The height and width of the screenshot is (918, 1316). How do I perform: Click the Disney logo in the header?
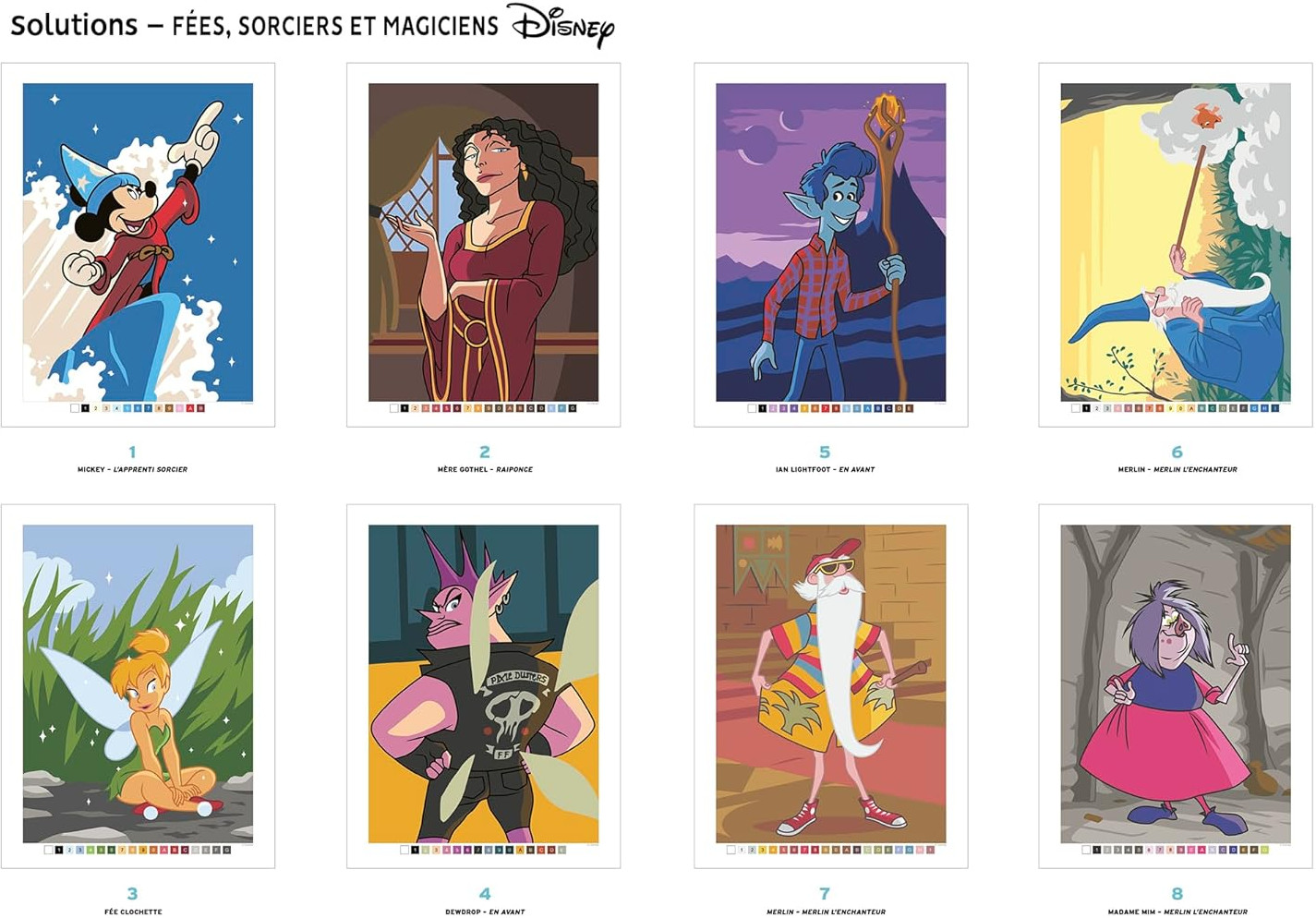(x=563, y=26)
